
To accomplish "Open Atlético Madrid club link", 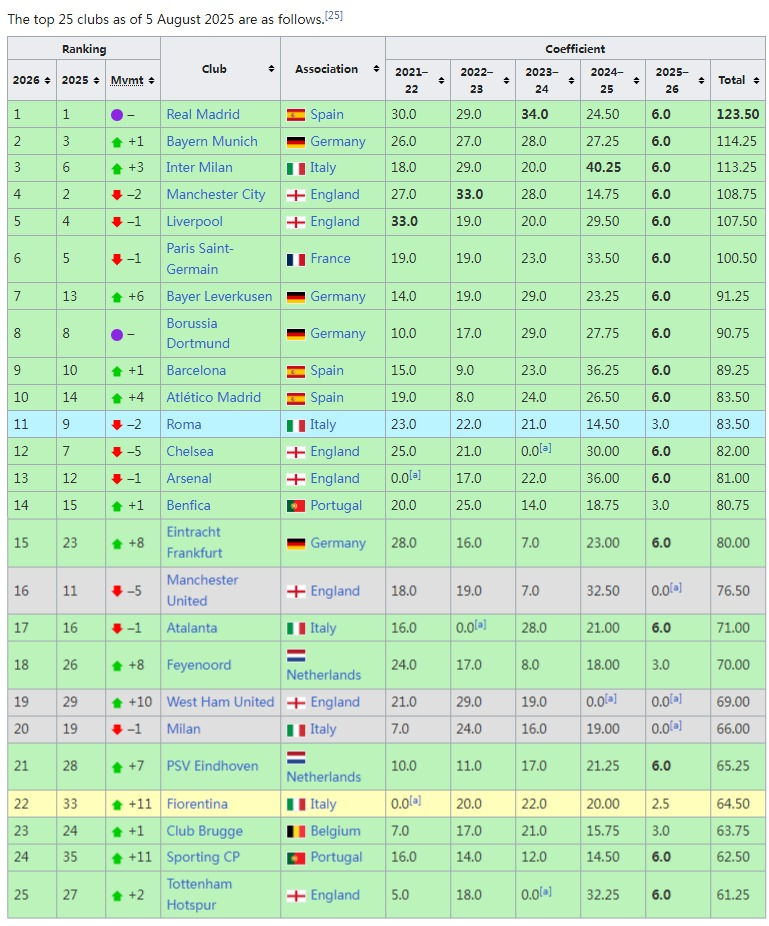I will point(213,397).
